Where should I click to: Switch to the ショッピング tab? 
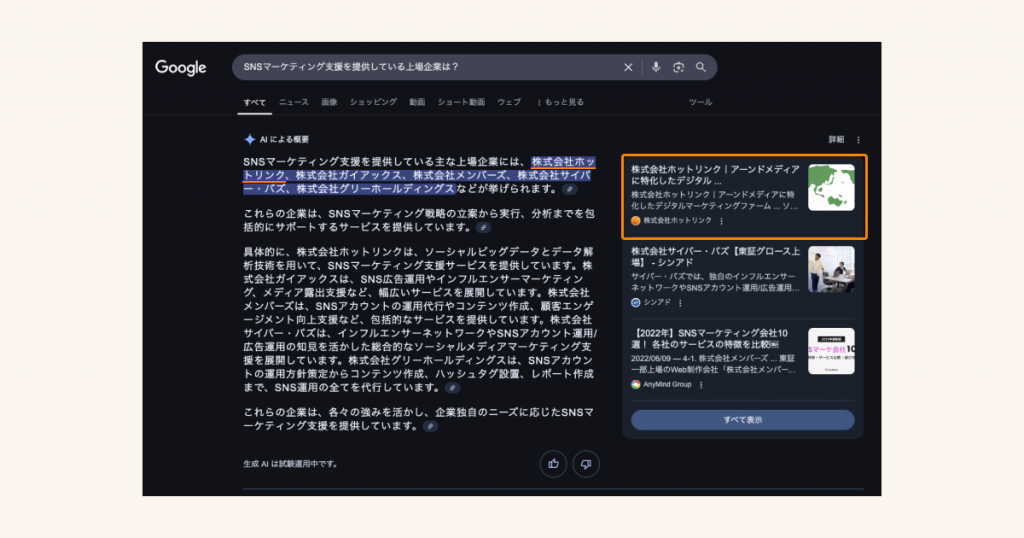pyautogui.click(x=373, y=102)
